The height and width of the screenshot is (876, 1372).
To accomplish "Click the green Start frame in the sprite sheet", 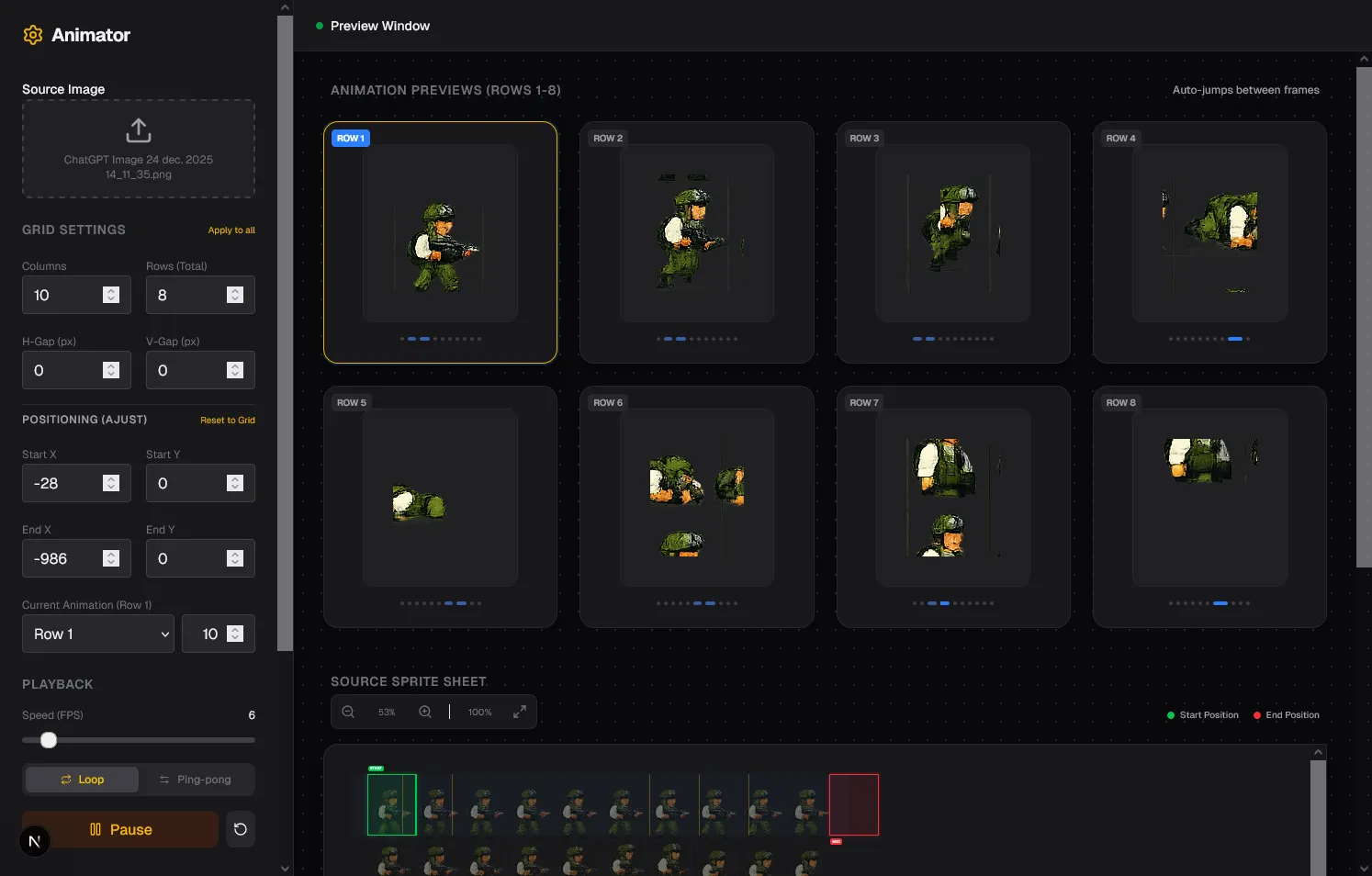I will (392, 804).
